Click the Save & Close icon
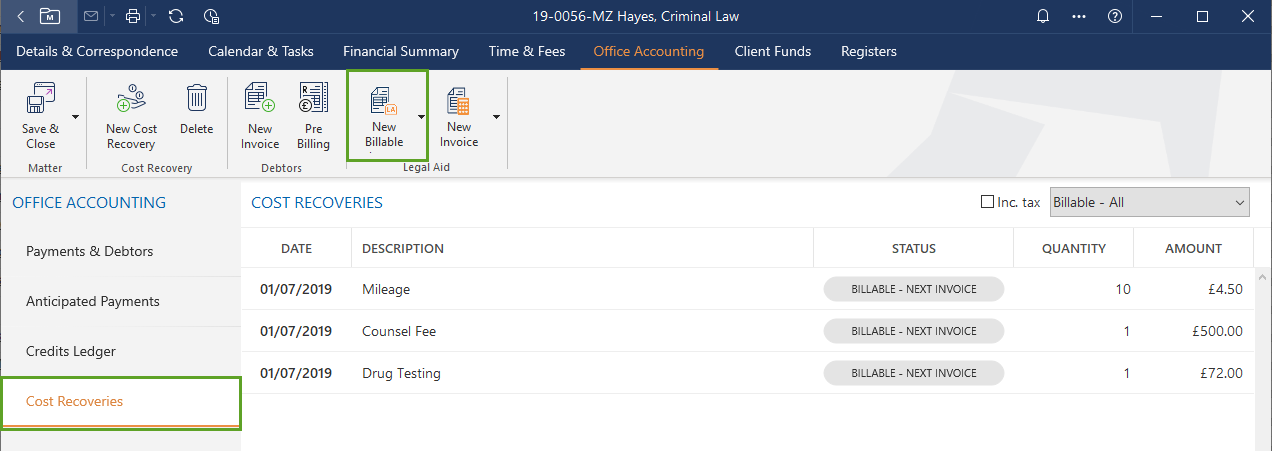The image size is (1272, 451). (x=40, y=101)
